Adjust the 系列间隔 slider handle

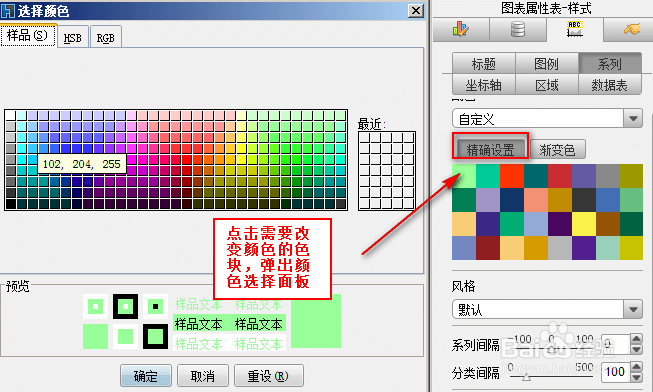coord(551,349)
